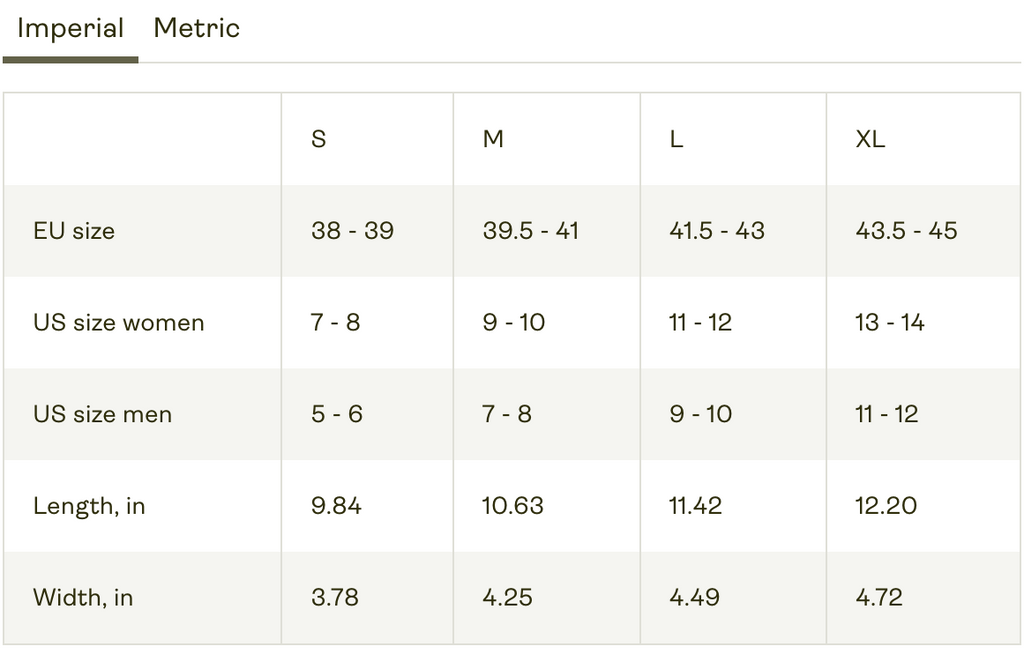Click EU size cell 38 - 39
The image size is (1024, 654).
click(x=352, y=231)
